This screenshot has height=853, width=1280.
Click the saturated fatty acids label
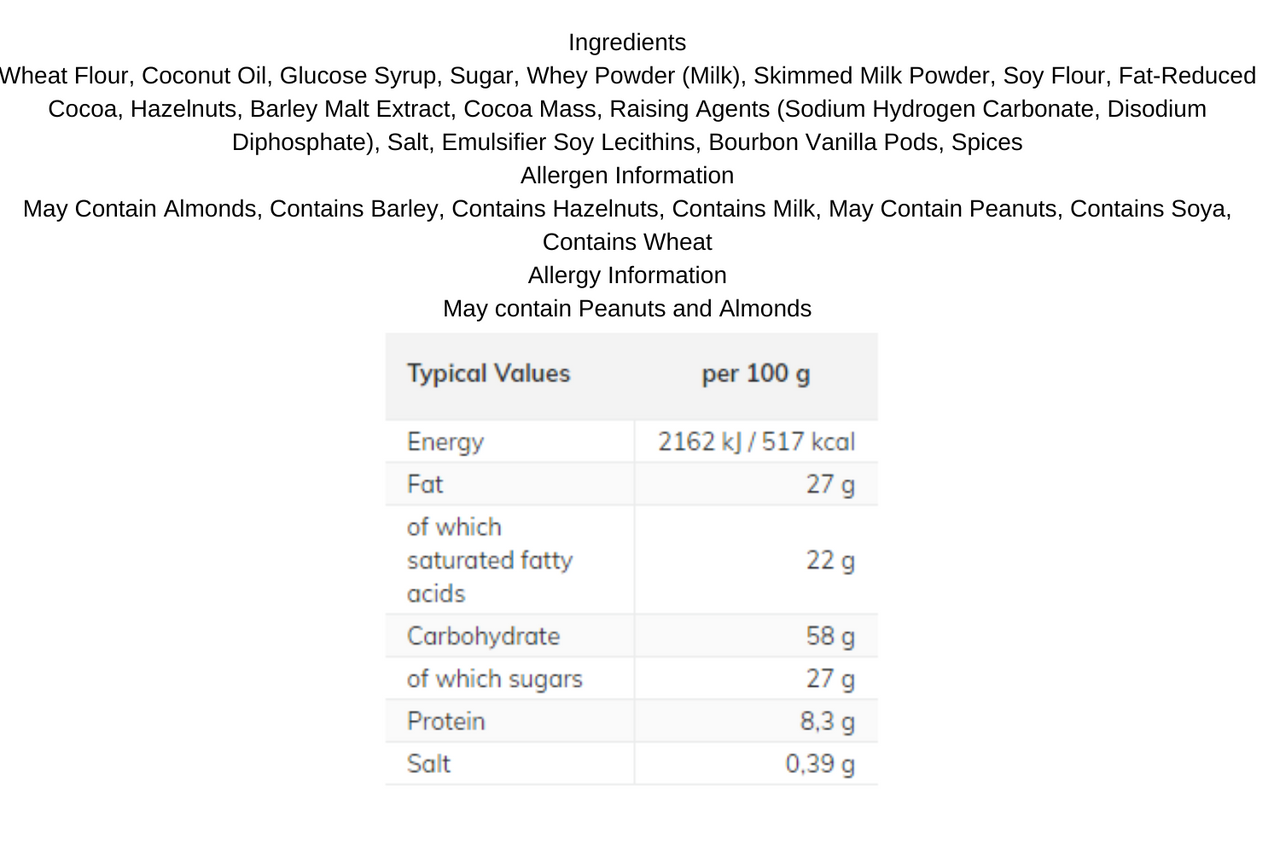(x=490, y=560)
